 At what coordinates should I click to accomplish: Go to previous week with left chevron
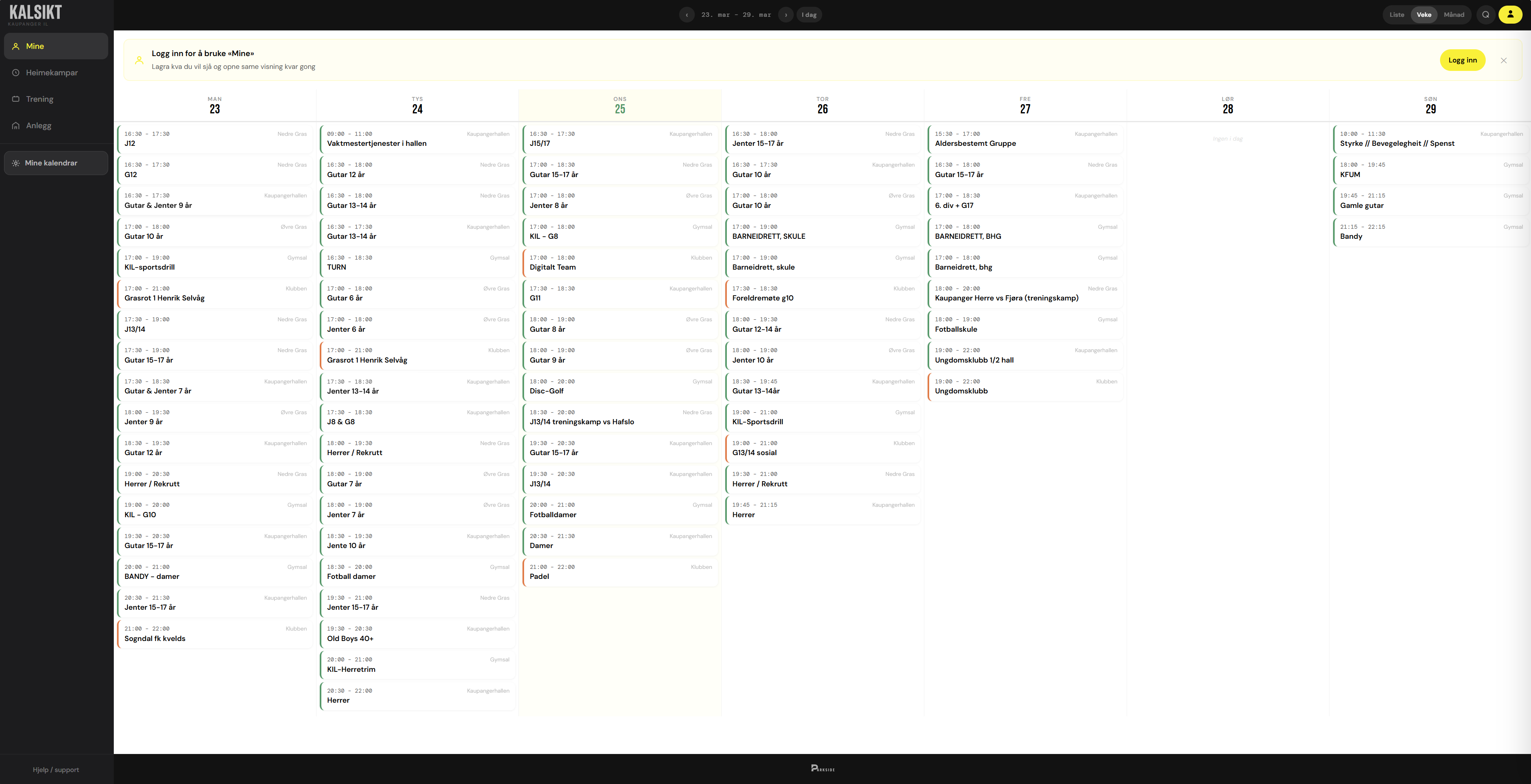tap(686, 14)
